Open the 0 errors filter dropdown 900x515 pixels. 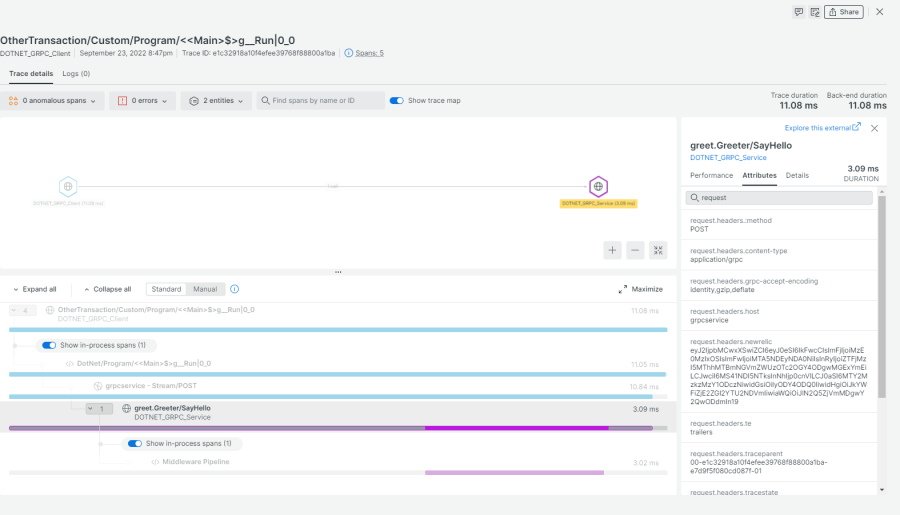(142, 101)
